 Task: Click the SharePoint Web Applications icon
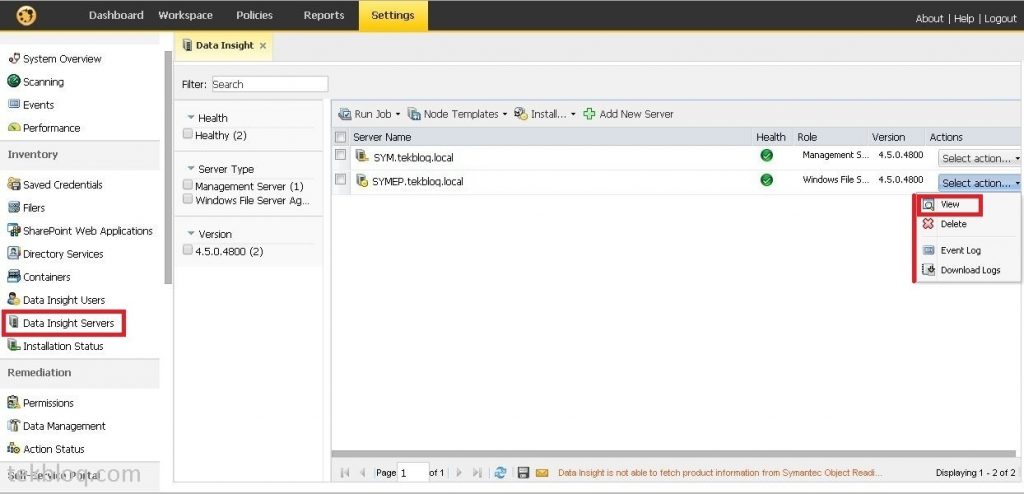[x=14, y=231]
